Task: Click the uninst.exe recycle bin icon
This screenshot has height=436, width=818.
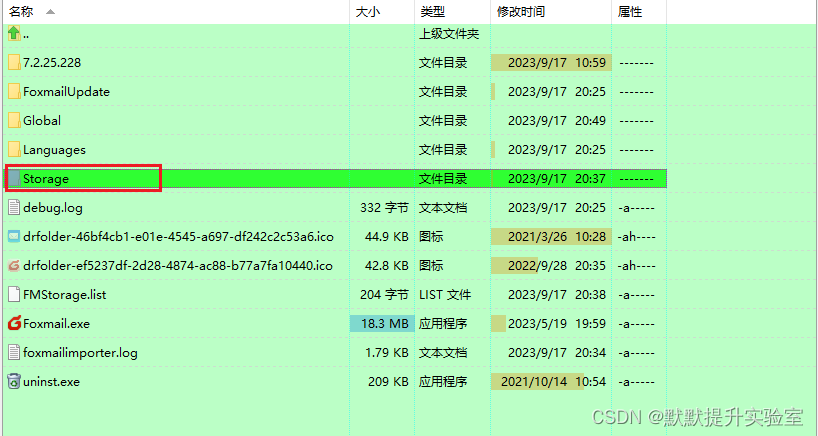Action: pos(14,381)
